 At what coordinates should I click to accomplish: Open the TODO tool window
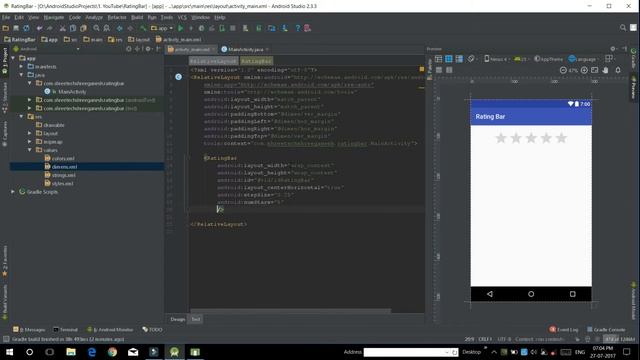[152, 329]
